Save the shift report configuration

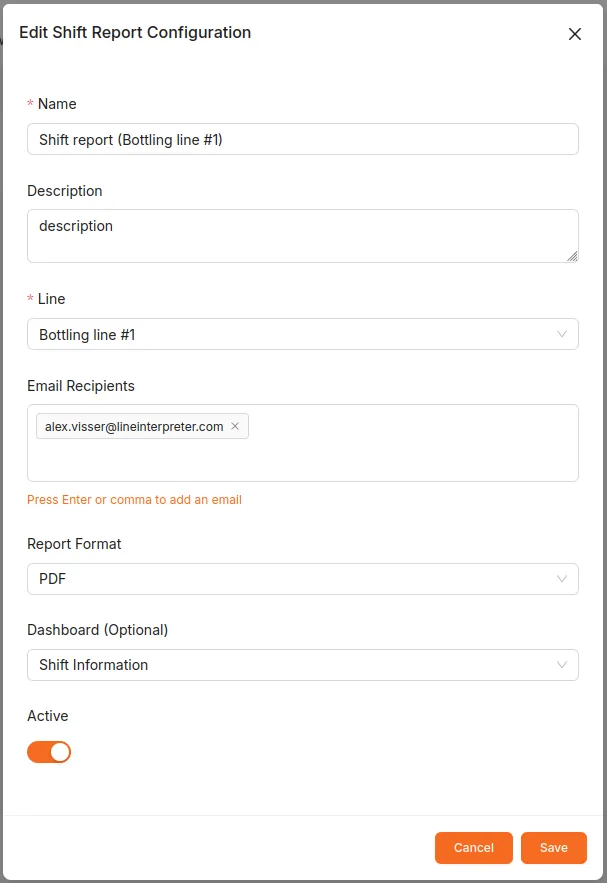click(553, 847)
